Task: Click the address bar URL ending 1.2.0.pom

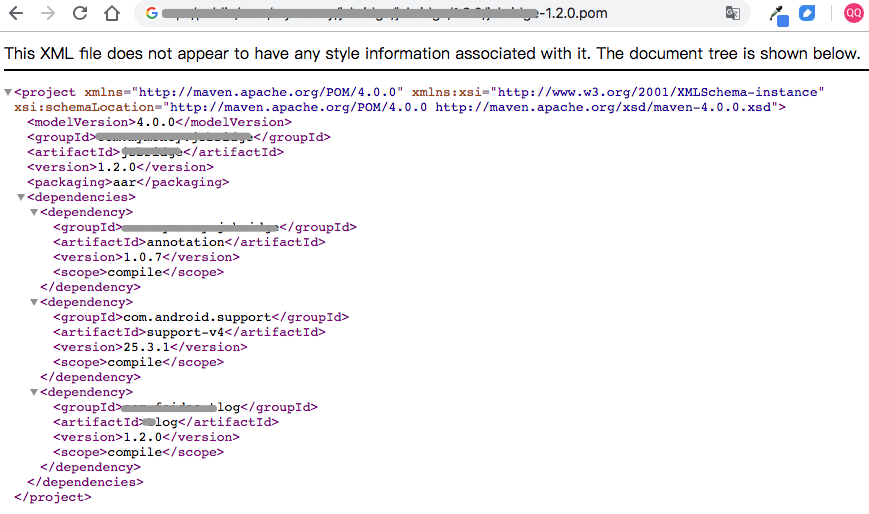Action: [385, 13]
